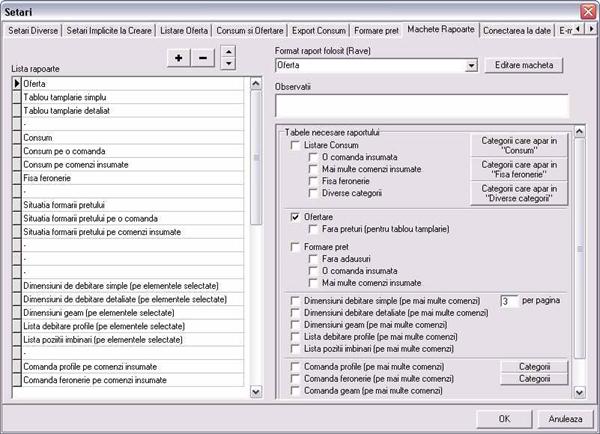
Task: Remove selected report with minus button
Action: click(203, 58)
